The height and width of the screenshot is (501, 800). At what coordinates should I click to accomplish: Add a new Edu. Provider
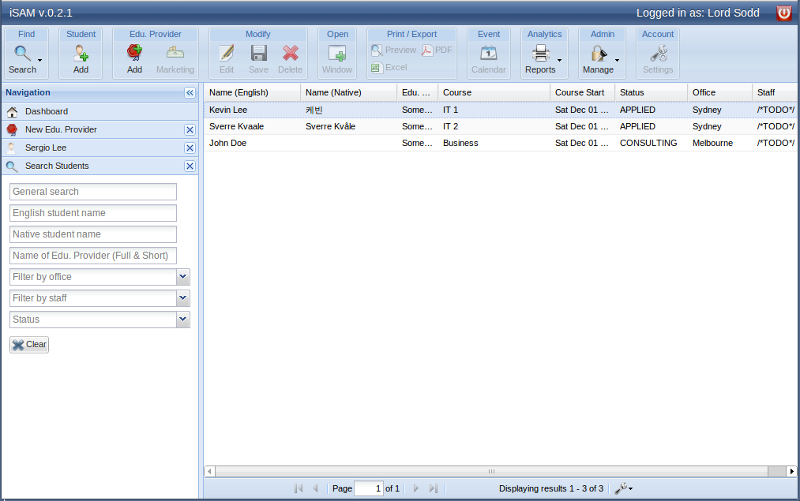(134, 60)
